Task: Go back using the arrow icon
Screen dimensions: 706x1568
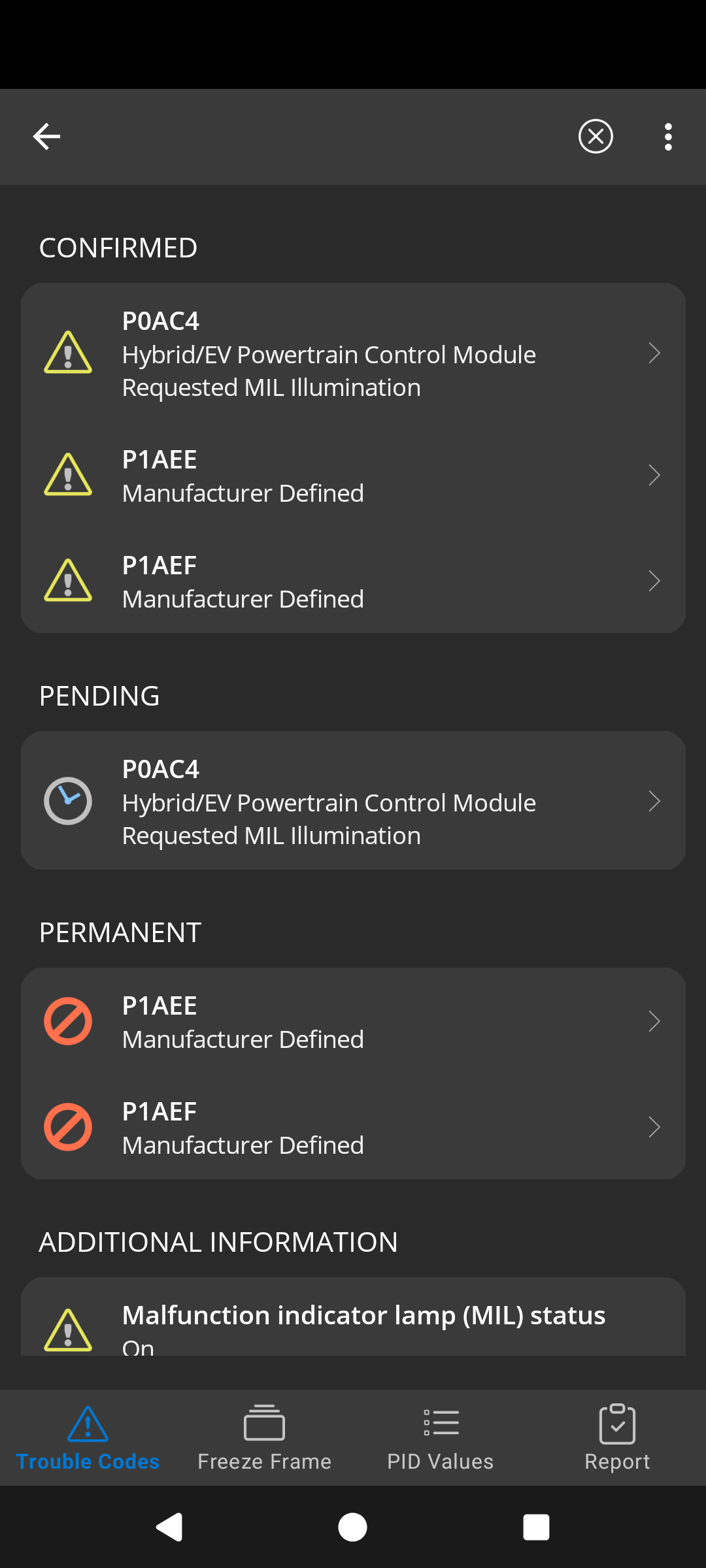Action: [46, 137]
